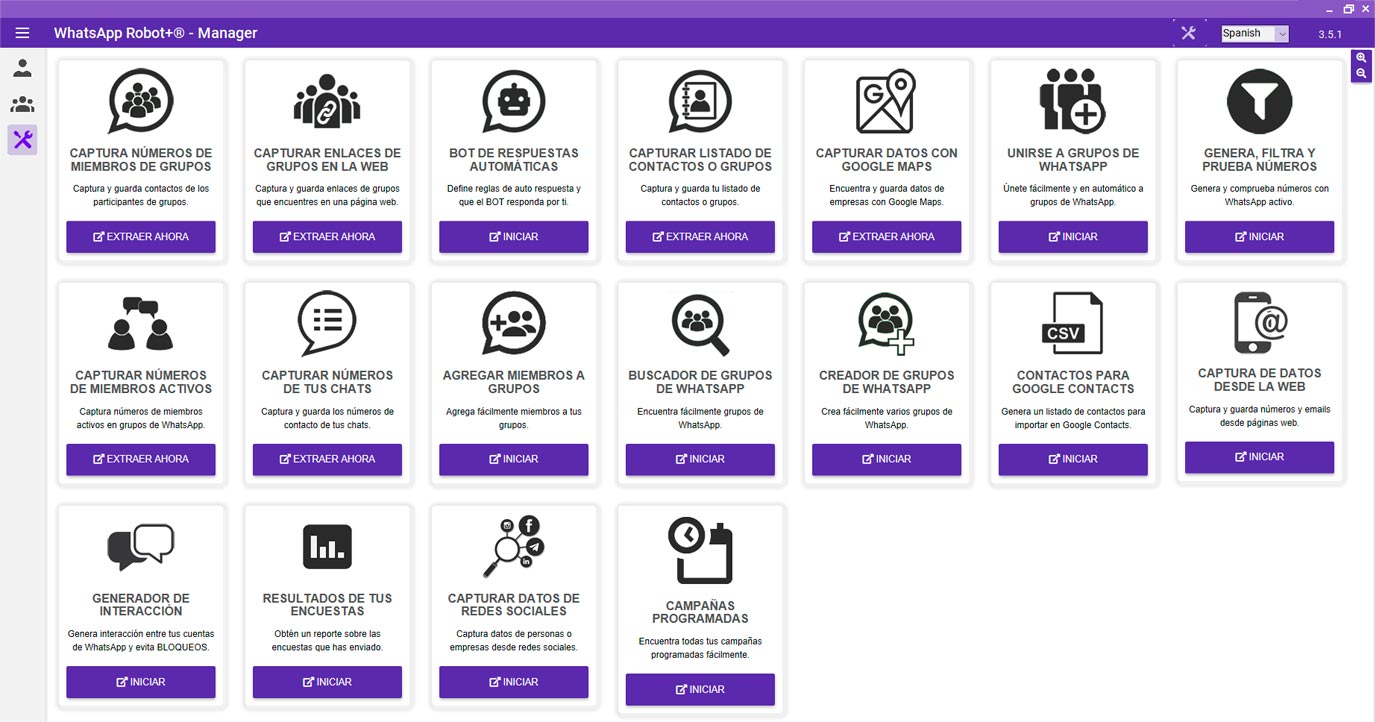Click Iniciar for Buscador de Grupos

point(700,459)
